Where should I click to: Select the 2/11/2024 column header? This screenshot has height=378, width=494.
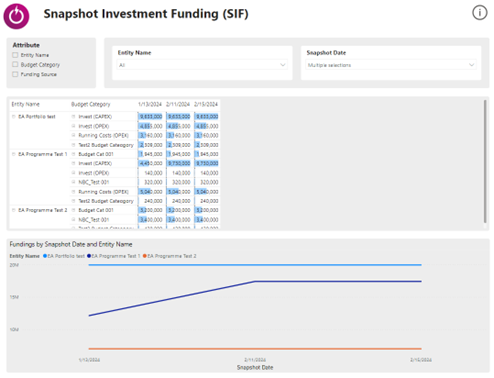[178, 104]
